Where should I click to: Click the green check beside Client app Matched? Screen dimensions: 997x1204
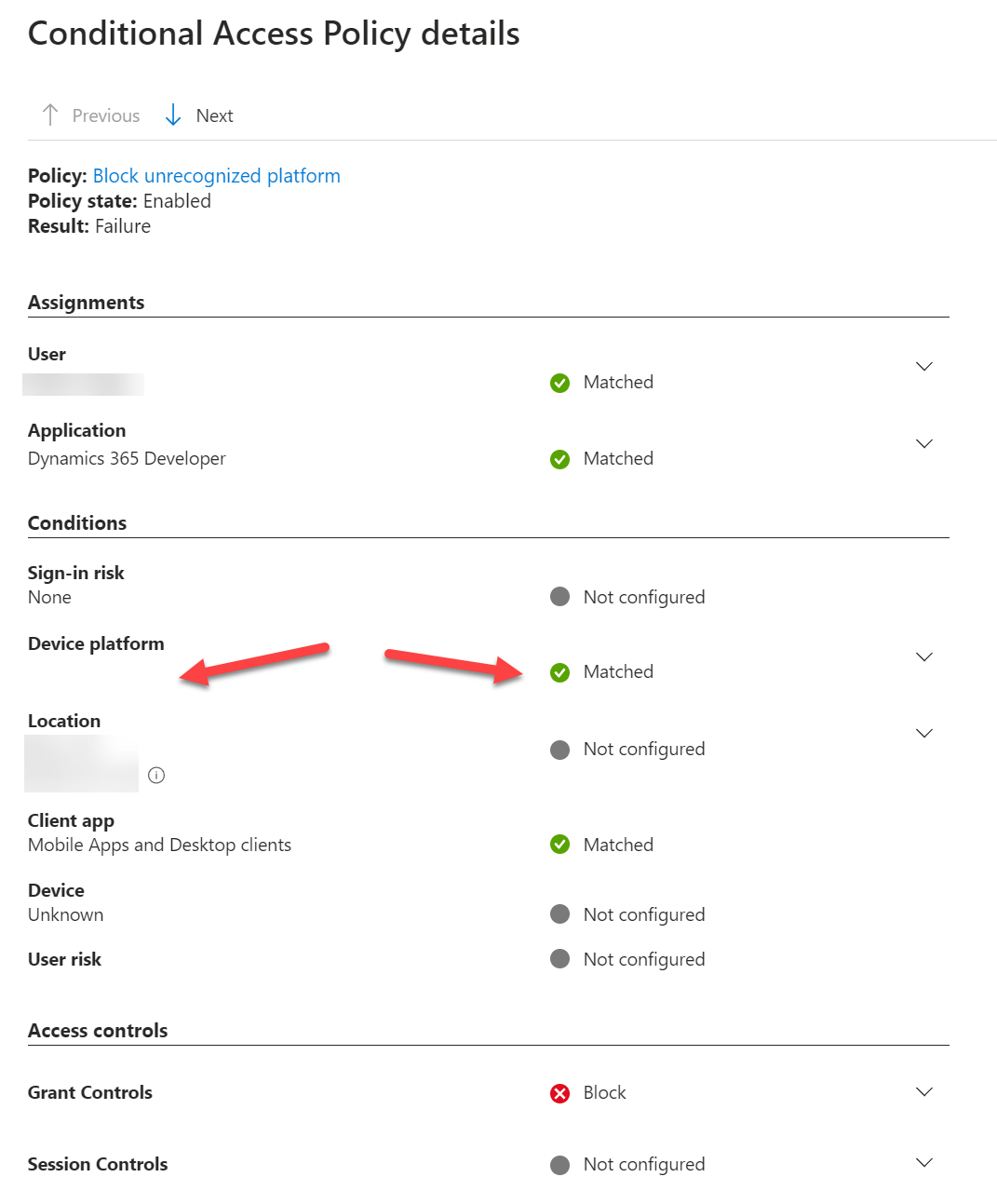[x=559, y=844]
